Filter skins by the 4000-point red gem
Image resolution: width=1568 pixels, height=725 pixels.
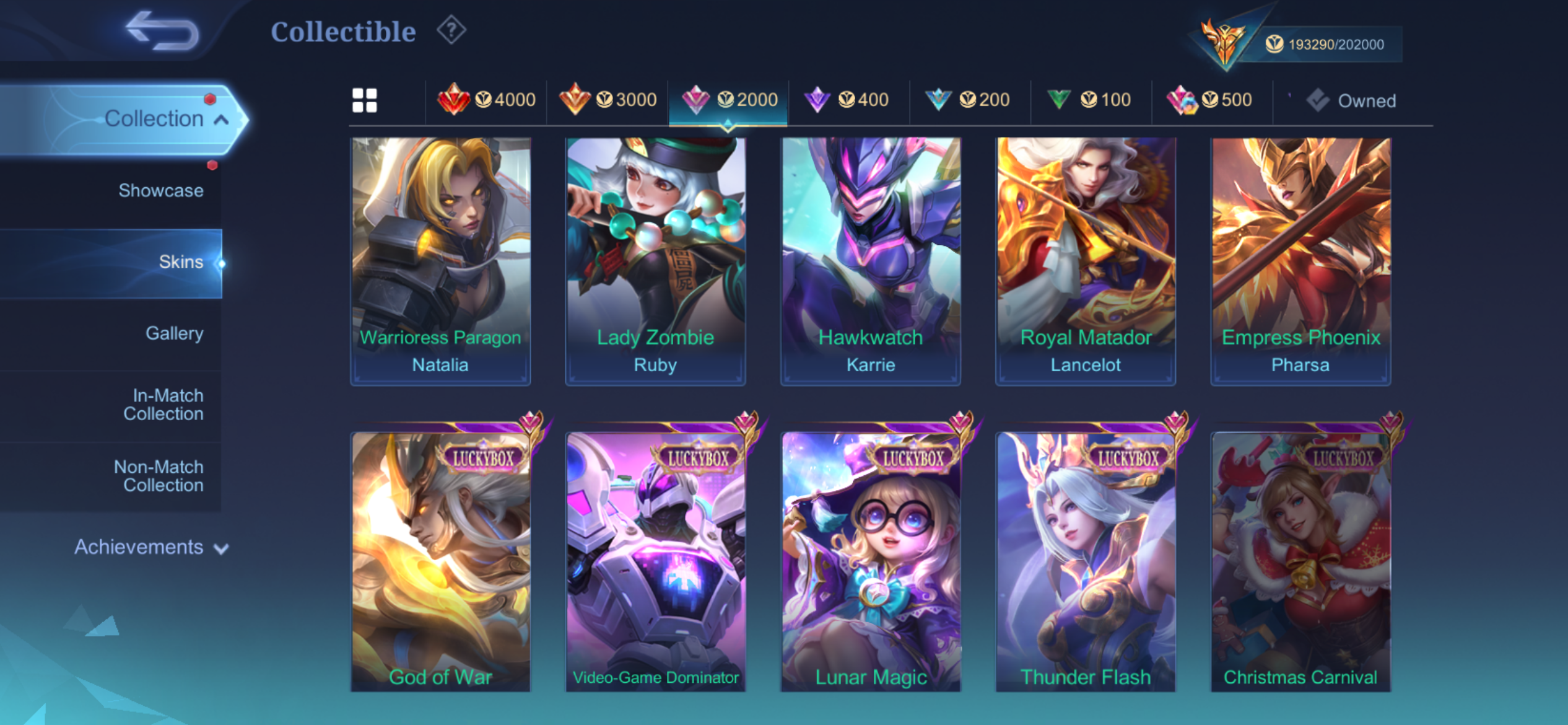[x=486, y=100]
